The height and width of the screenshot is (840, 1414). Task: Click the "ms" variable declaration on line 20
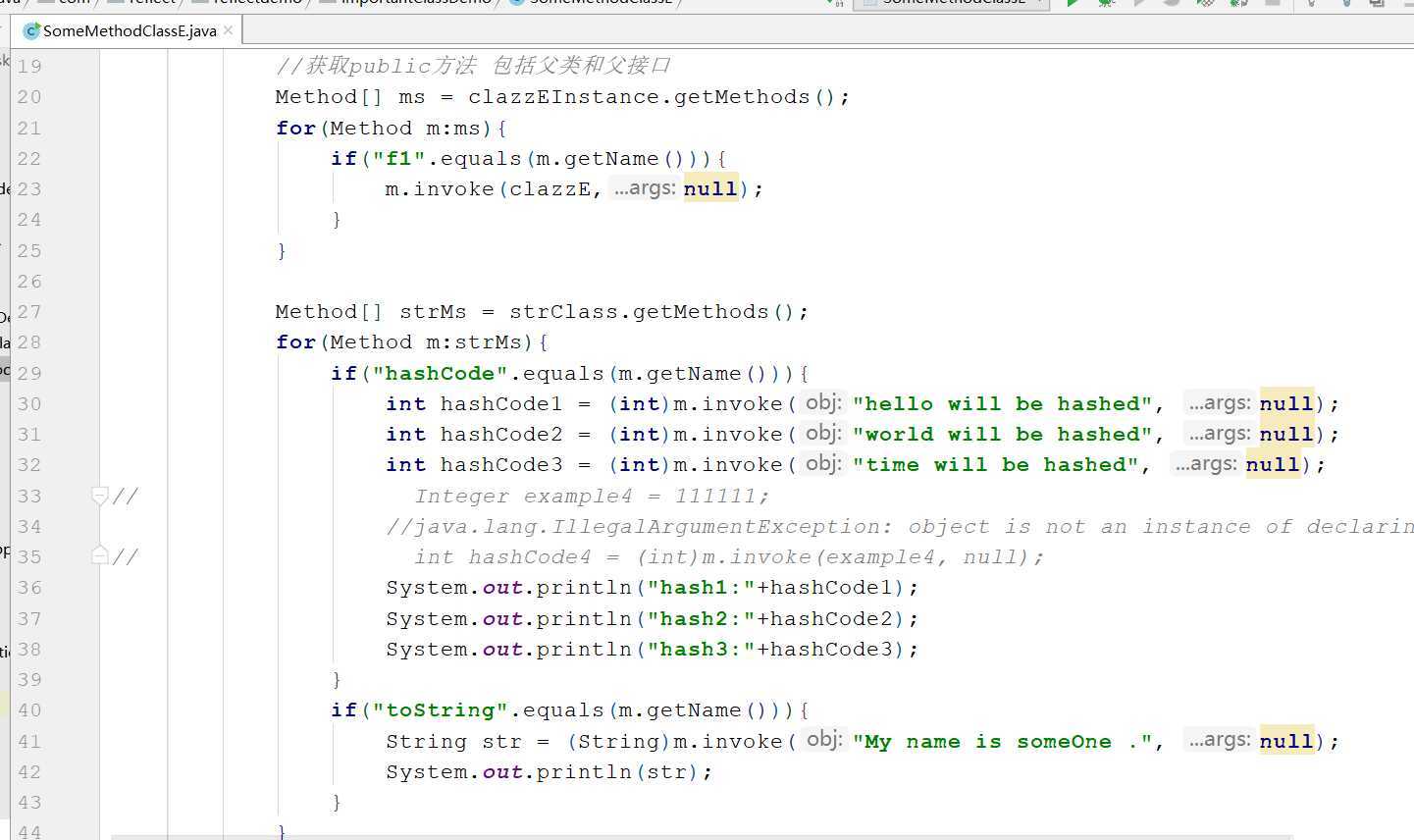(412, 97)
